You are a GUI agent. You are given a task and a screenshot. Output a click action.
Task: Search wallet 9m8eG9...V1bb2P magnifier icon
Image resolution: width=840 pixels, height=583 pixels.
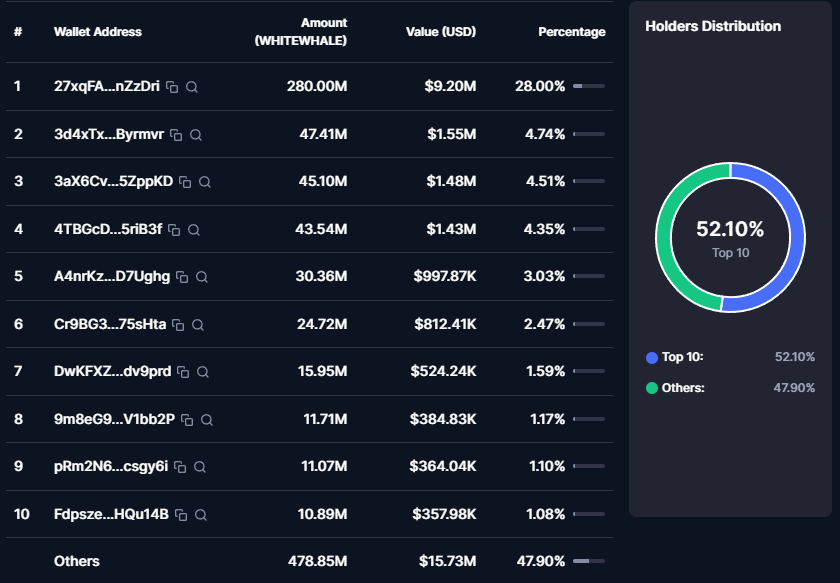pyautogui.click(x=207, y=420)
